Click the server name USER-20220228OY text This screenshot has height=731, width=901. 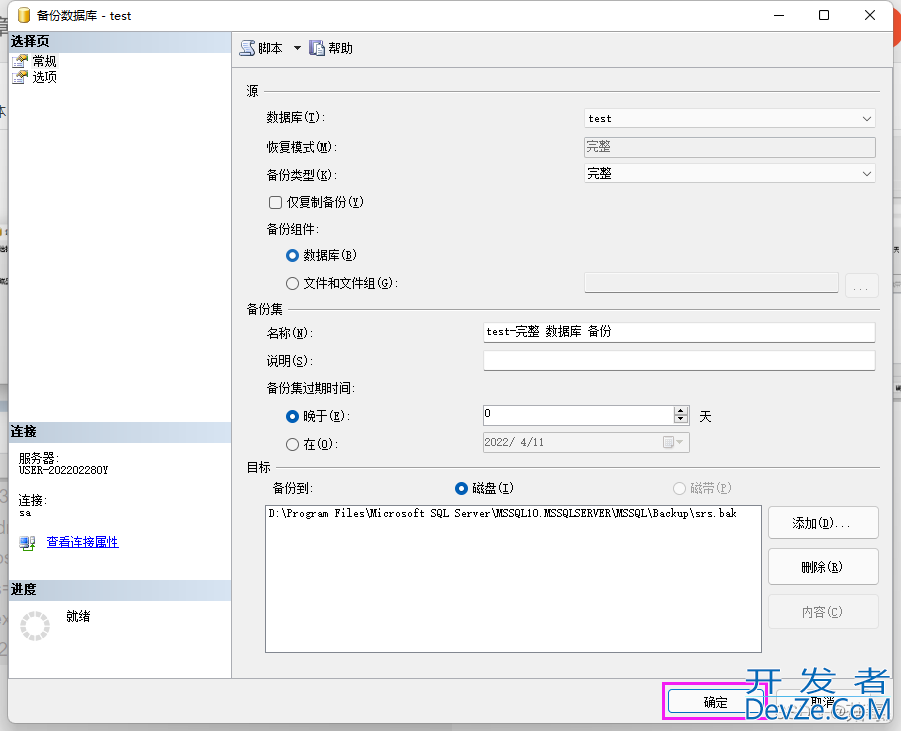63,470
